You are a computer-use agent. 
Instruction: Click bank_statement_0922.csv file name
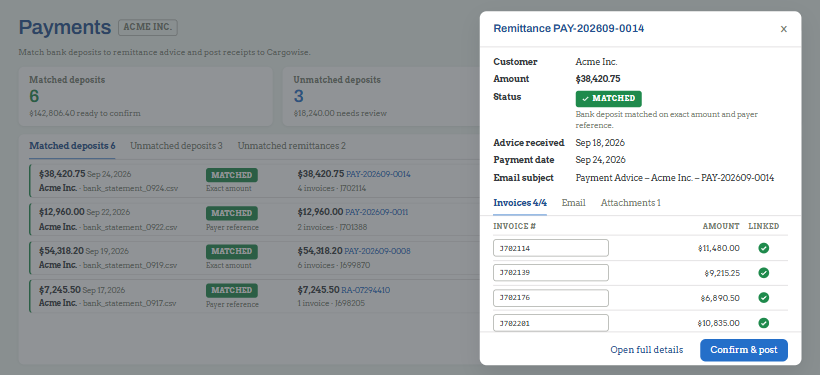click(x=130, y=227)
